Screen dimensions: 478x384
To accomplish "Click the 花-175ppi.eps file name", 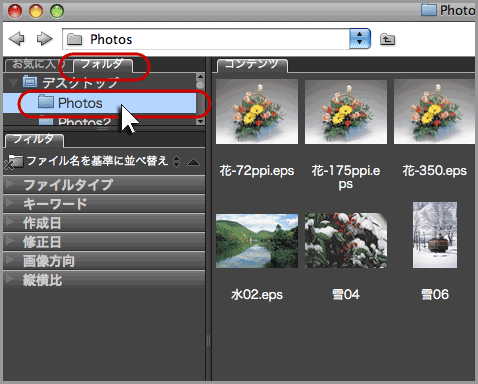I will (346, 177).
